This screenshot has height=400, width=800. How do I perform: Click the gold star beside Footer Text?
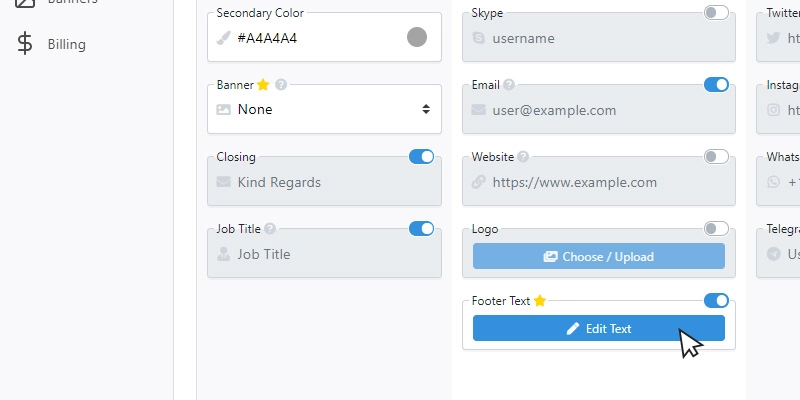pyautogui.click(x=540, y=301)
